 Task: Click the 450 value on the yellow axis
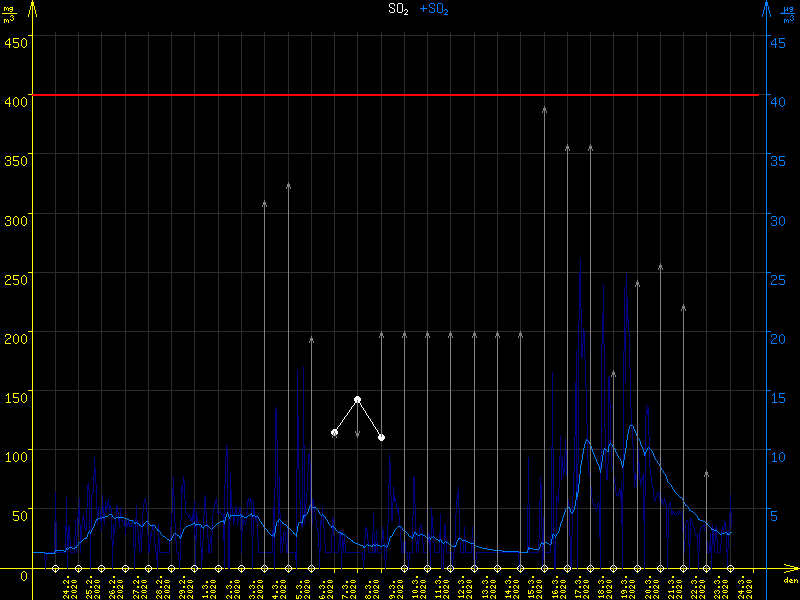pos(16,41)
